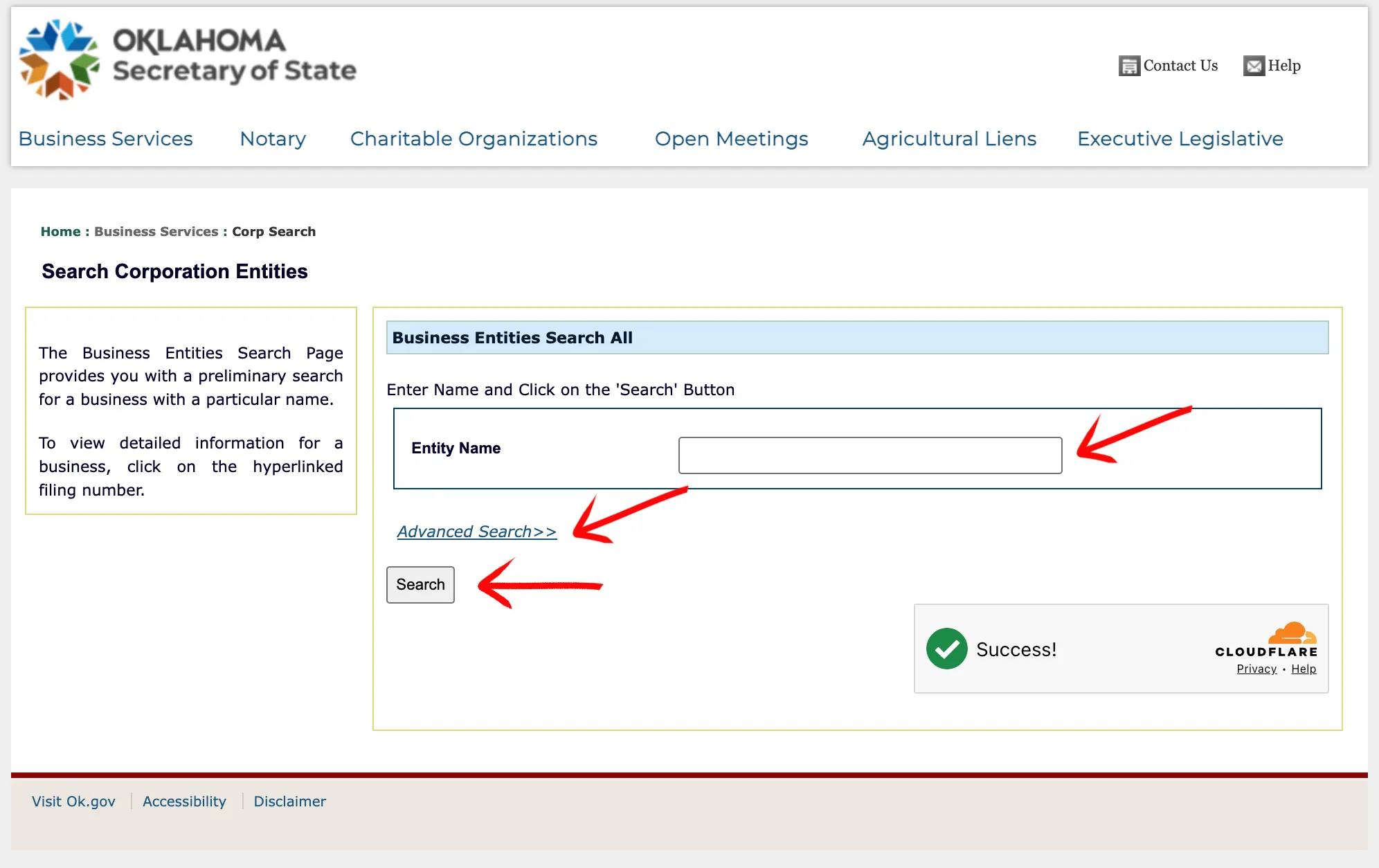Click the 'Success!' verification text

coord(1016,649)
